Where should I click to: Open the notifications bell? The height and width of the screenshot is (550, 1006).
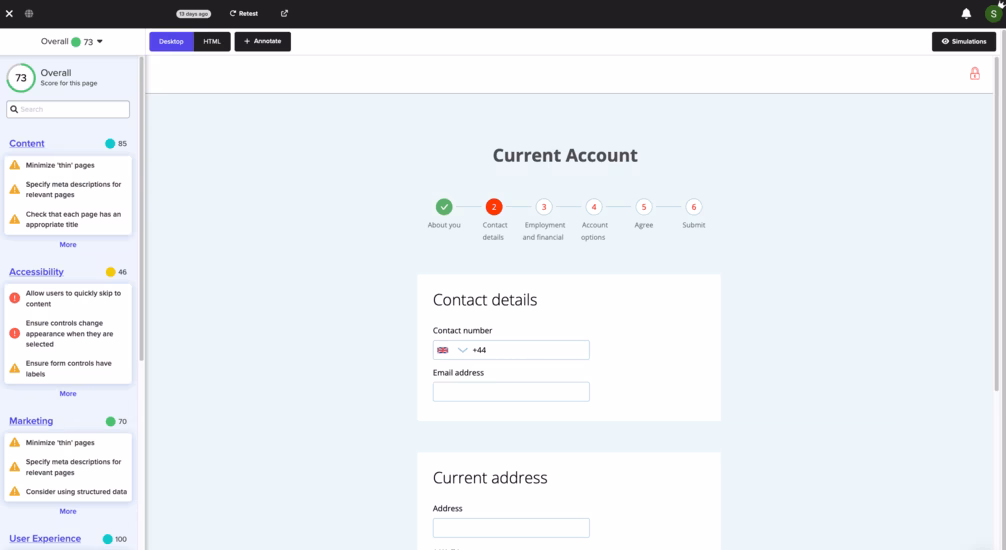click(x=966, y=14)
